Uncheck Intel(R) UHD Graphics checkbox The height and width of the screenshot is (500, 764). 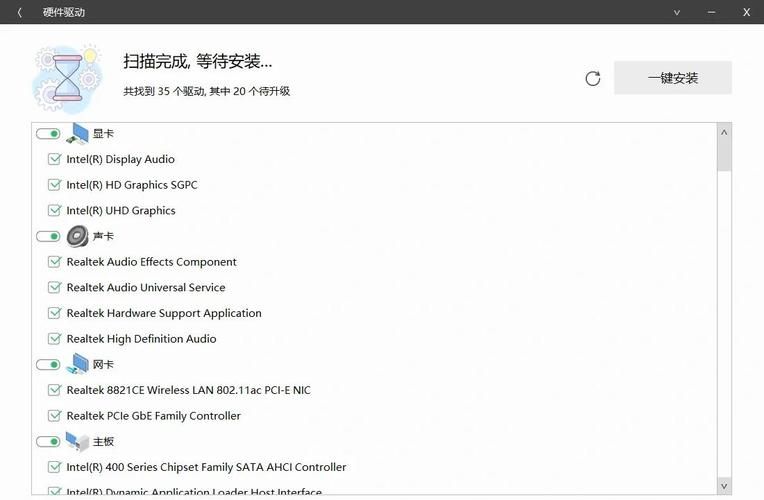(55, 211)
